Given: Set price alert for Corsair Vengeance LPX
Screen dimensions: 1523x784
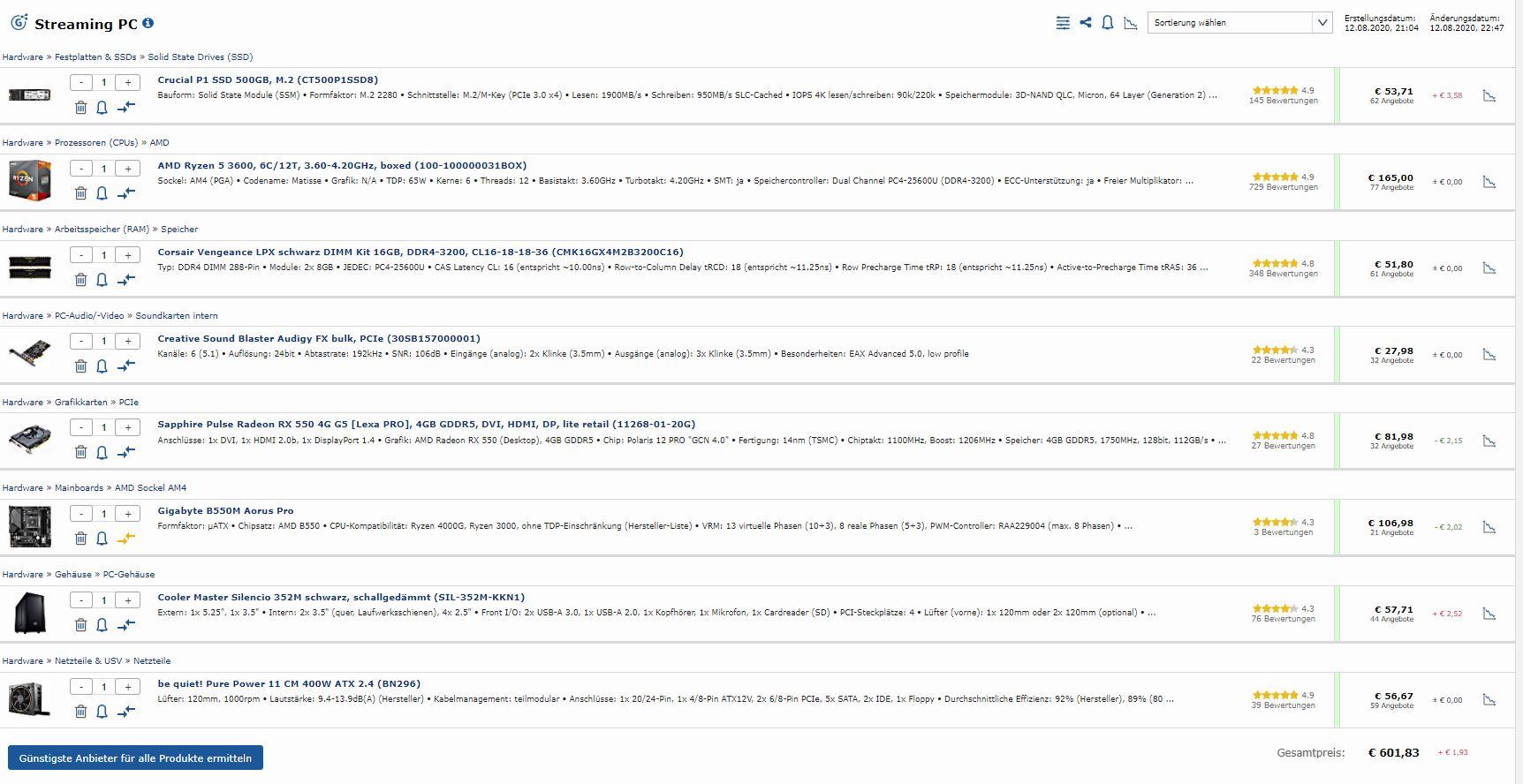Looking at the screenshot, I should point(102,279).
